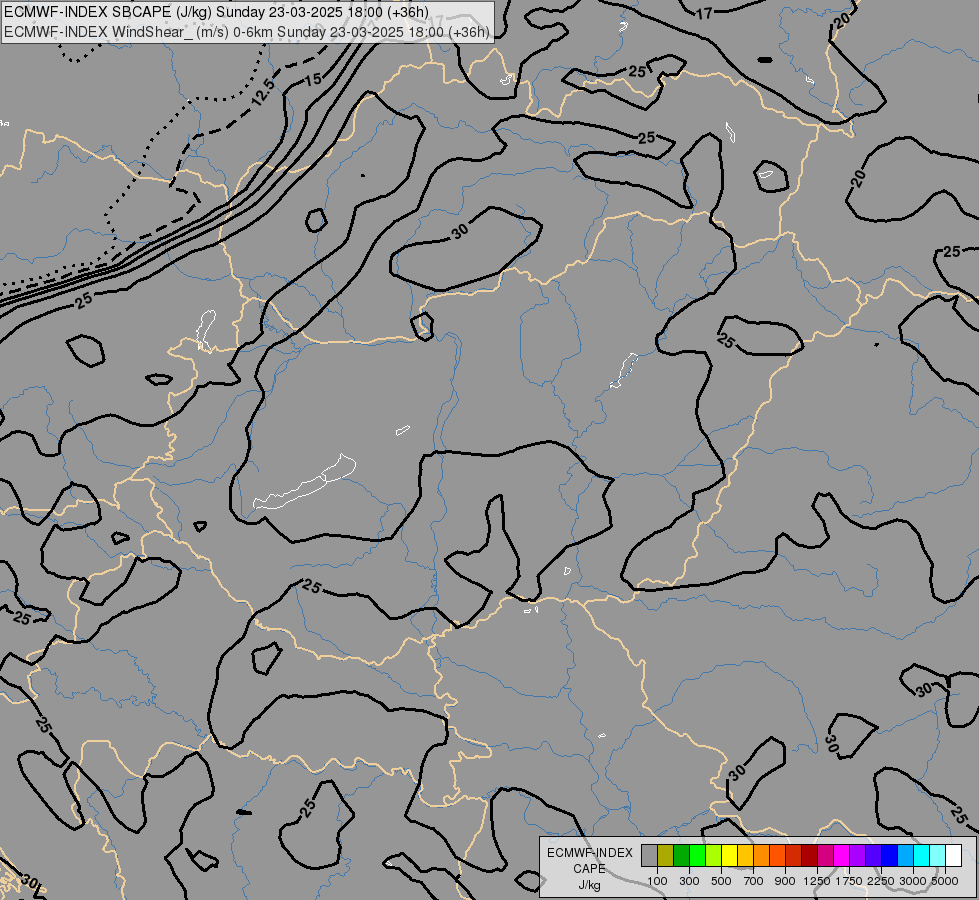979x900 pixels.
Task: Click the legend word CAPE
Action: [x=589, y=869]
